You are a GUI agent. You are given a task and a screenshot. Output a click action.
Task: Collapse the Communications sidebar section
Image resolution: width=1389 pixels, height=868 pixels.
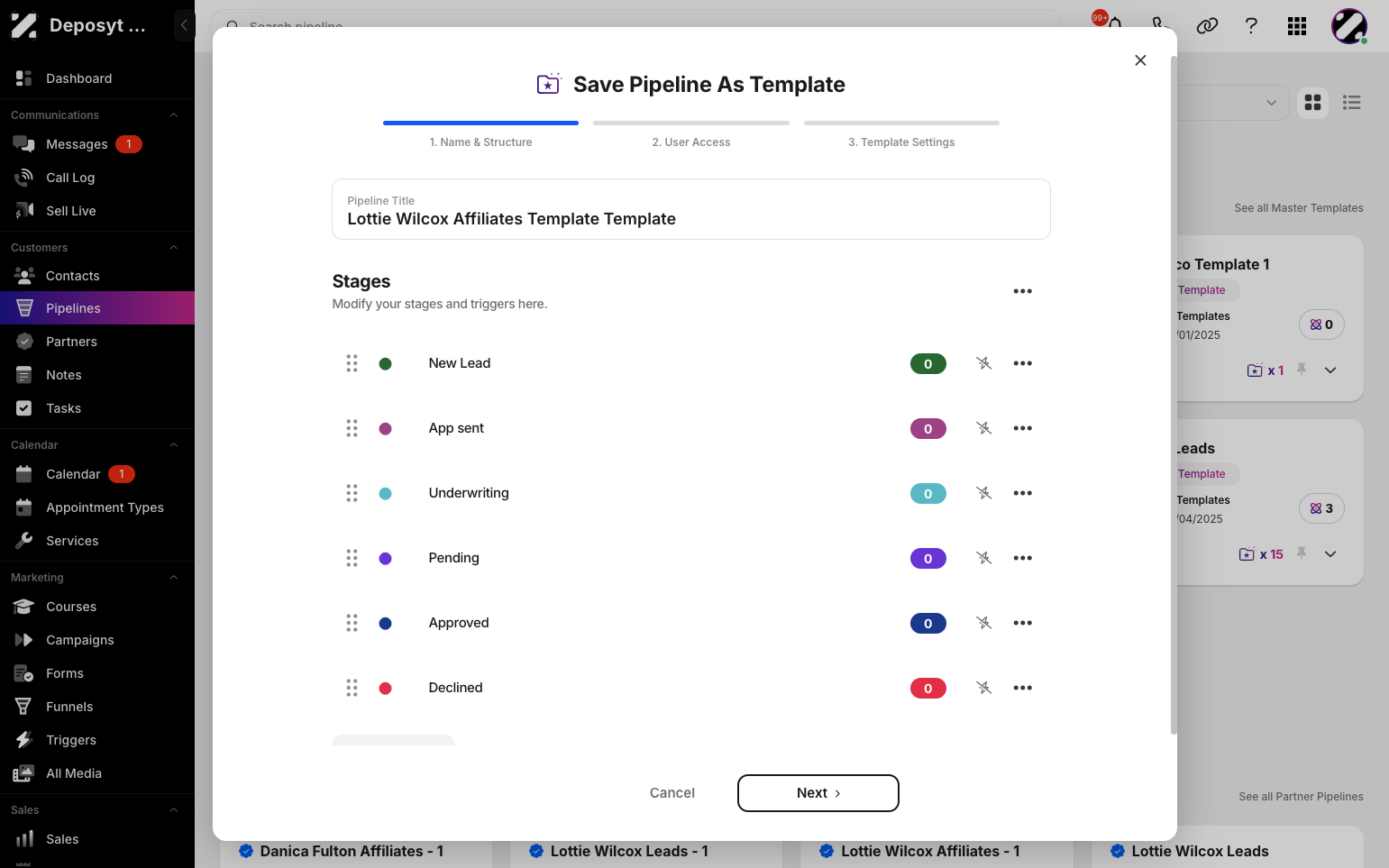pyautogui.click(x=174, y=115)
